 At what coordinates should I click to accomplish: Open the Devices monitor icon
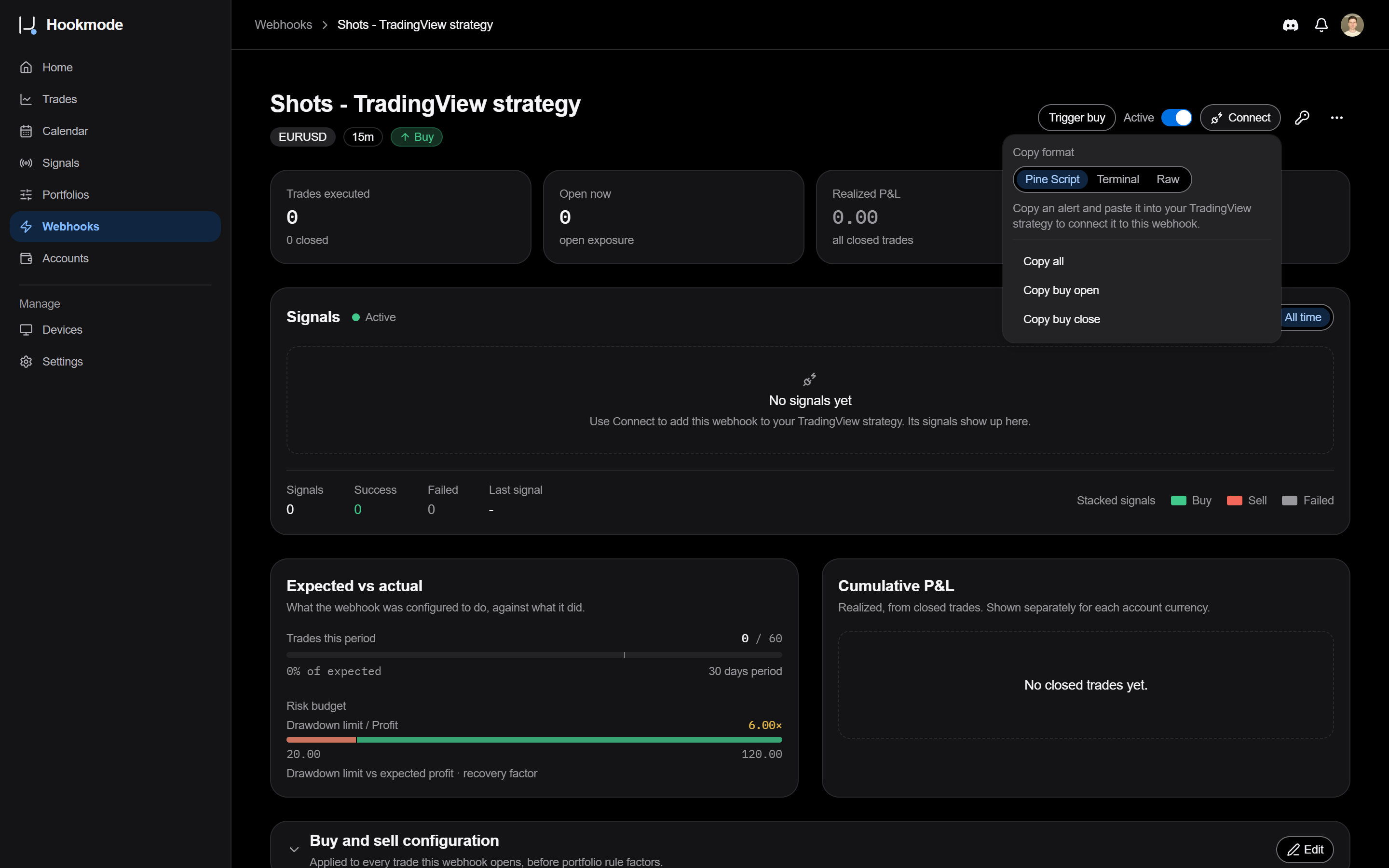click(26, 329)
